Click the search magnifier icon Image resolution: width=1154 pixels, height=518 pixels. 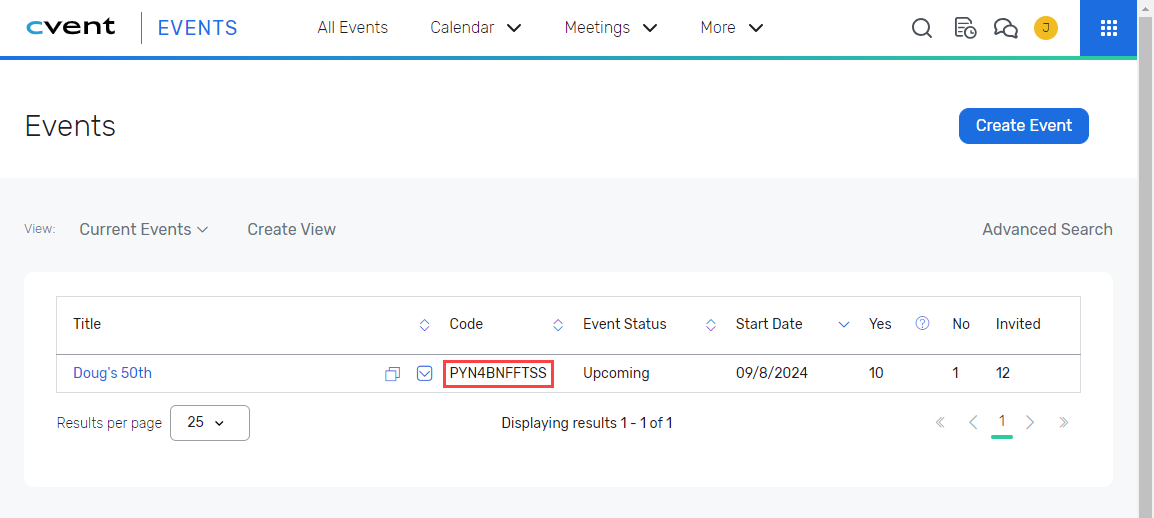point(921,28)
